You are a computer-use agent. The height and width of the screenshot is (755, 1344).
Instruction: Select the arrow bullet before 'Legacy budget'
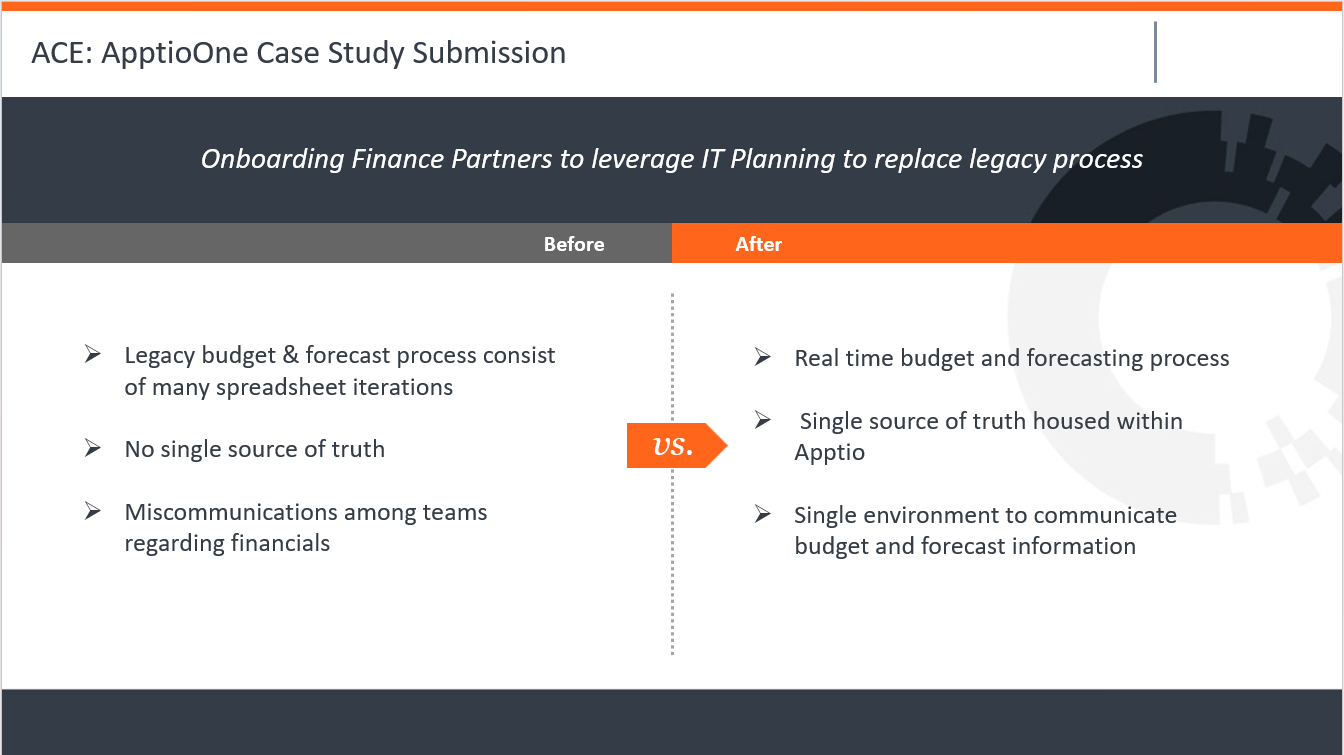93,354
